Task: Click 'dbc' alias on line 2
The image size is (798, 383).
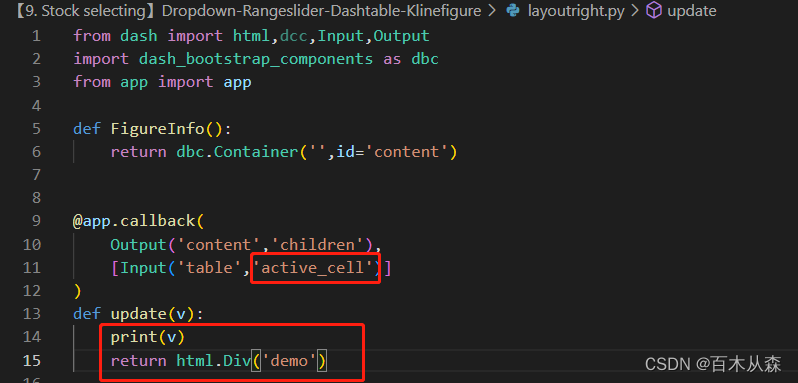Action: [x=425, y=59]
